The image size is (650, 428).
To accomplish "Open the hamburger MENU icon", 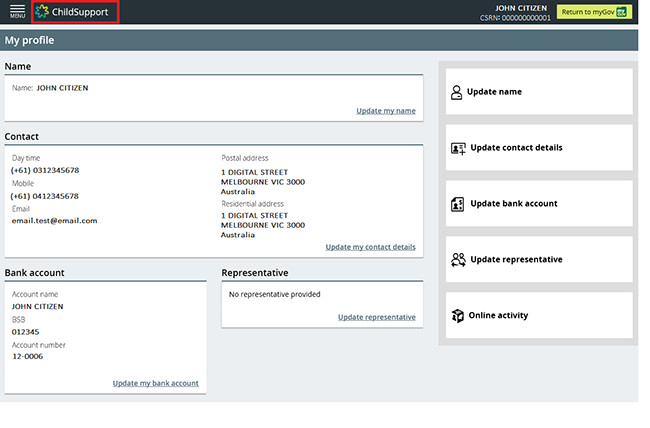I will coord(17,11).
